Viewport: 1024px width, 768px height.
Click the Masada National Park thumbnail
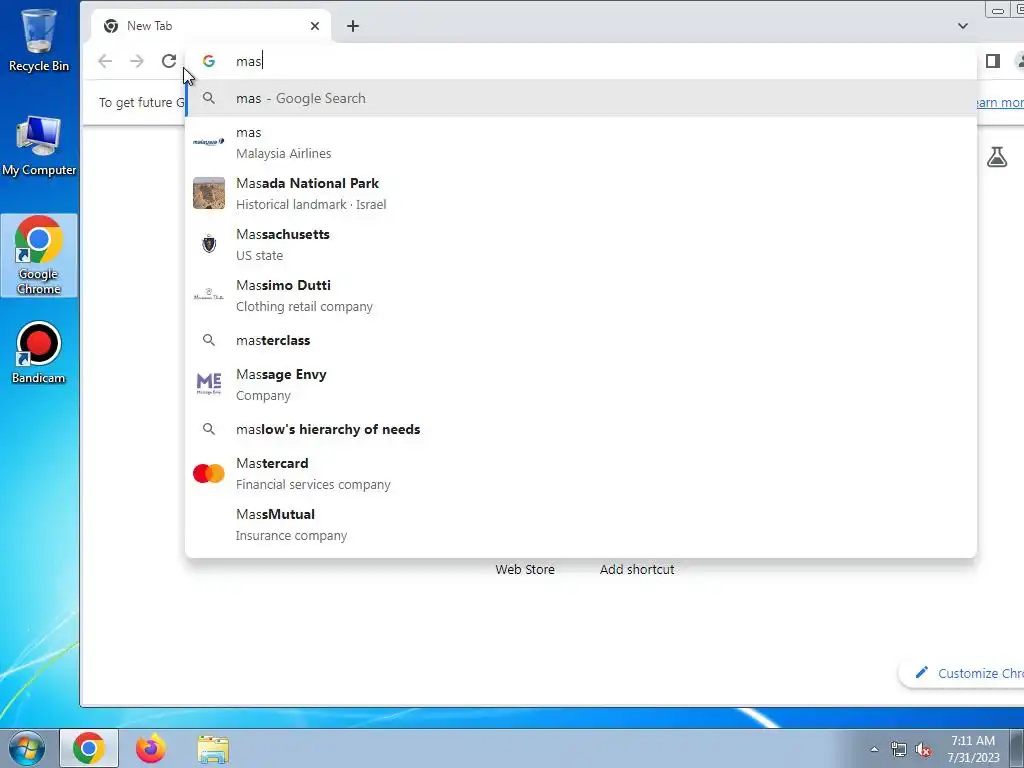209,193
